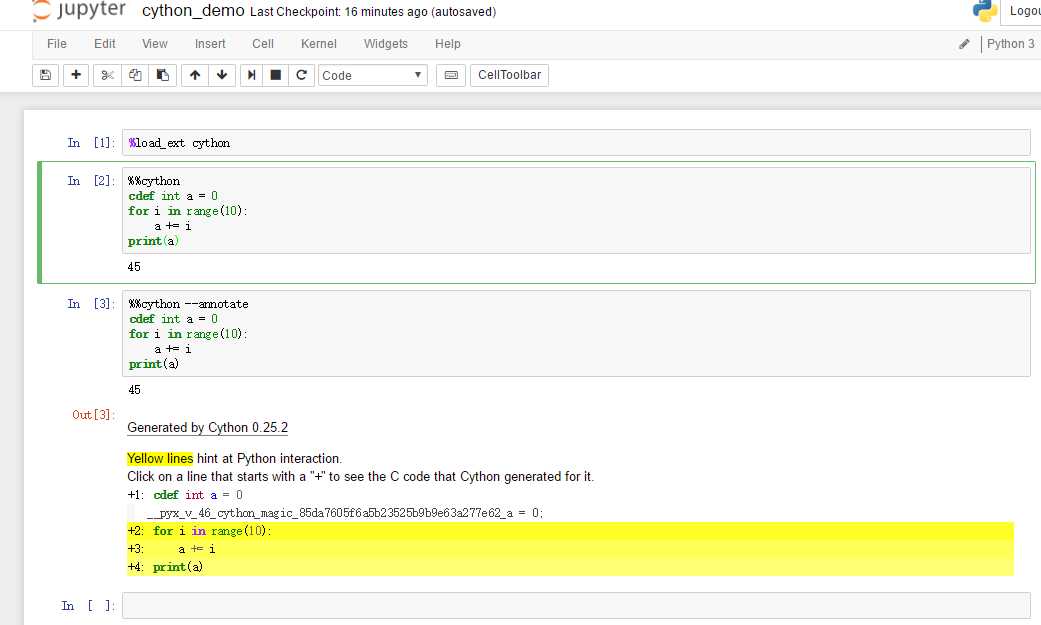Click the pencil edit-mode indicator
The image size is (1041, 625).
click(964, 44)
